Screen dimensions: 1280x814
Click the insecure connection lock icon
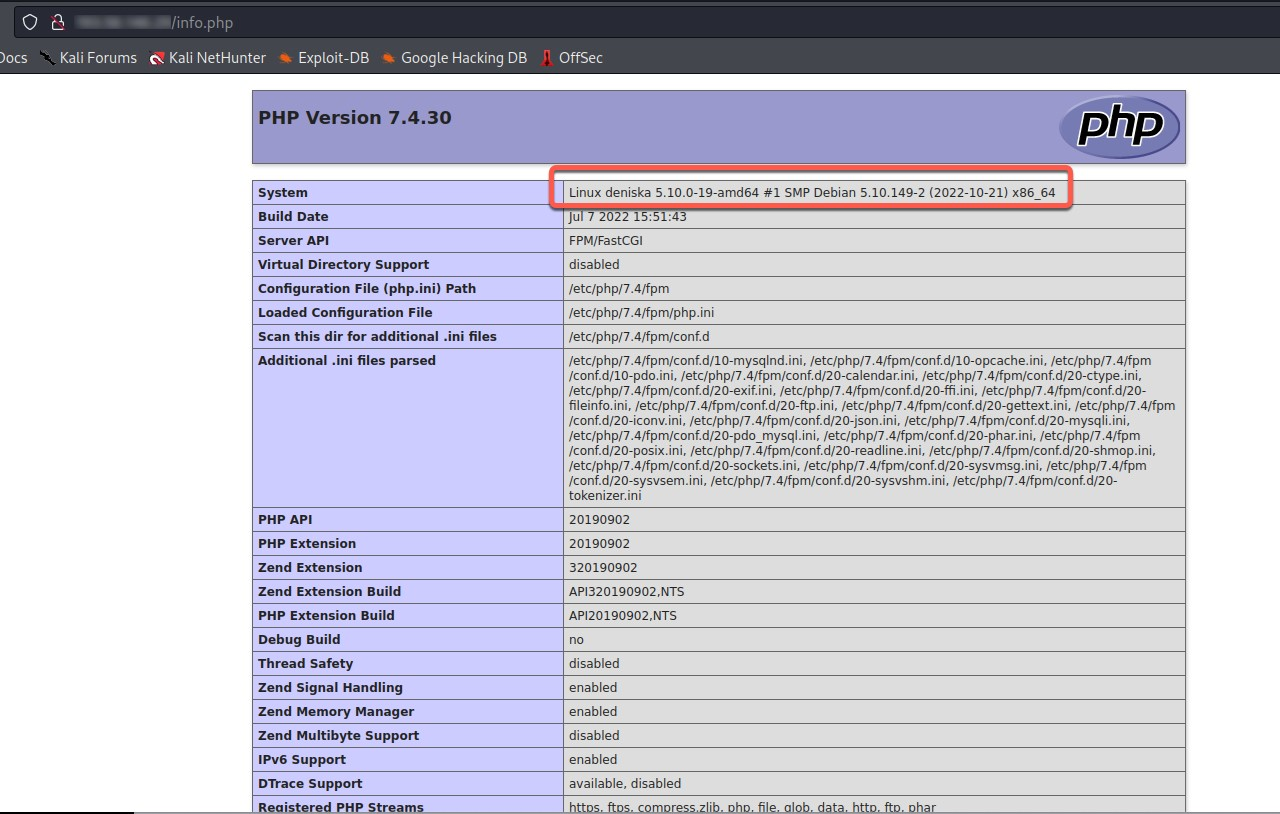click(x=57, y=22)
